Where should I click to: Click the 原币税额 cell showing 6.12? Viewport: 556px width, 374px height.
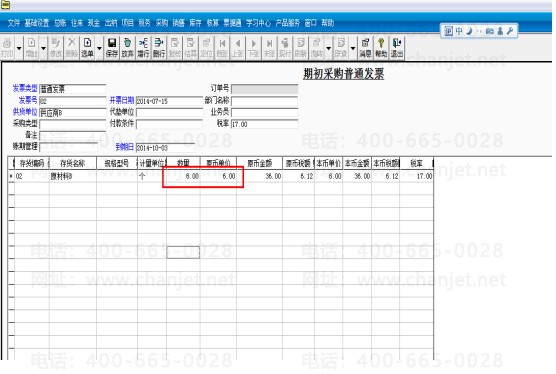(299, 176)
